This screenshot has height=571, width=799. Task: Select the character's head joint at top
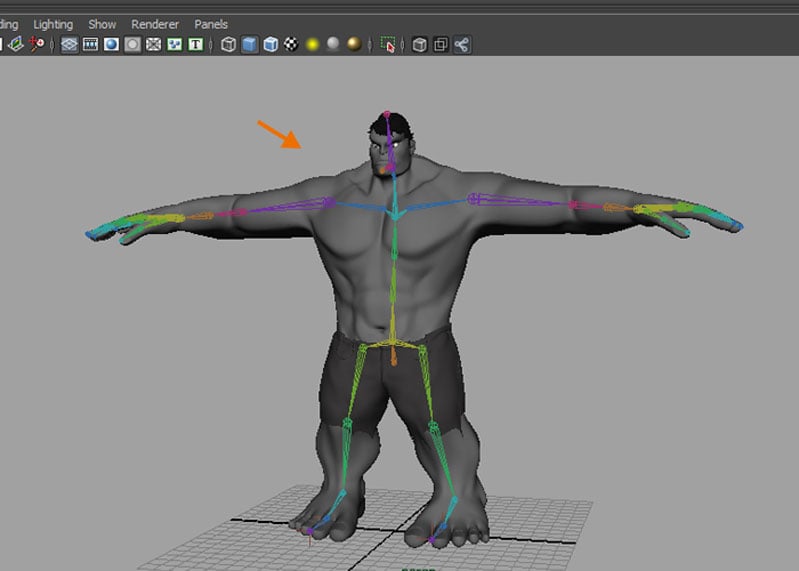pyautogui.click(x=387, y=115)
